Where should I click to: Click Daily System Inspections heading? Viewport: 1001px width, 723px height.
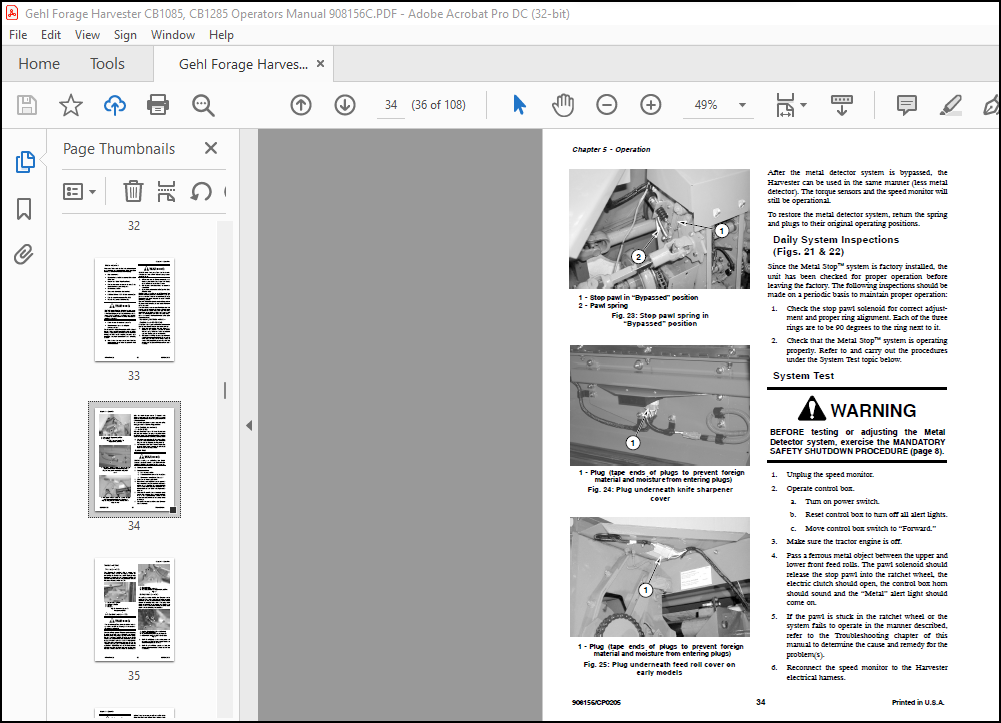pyautogui.click(x=836, y=245)
